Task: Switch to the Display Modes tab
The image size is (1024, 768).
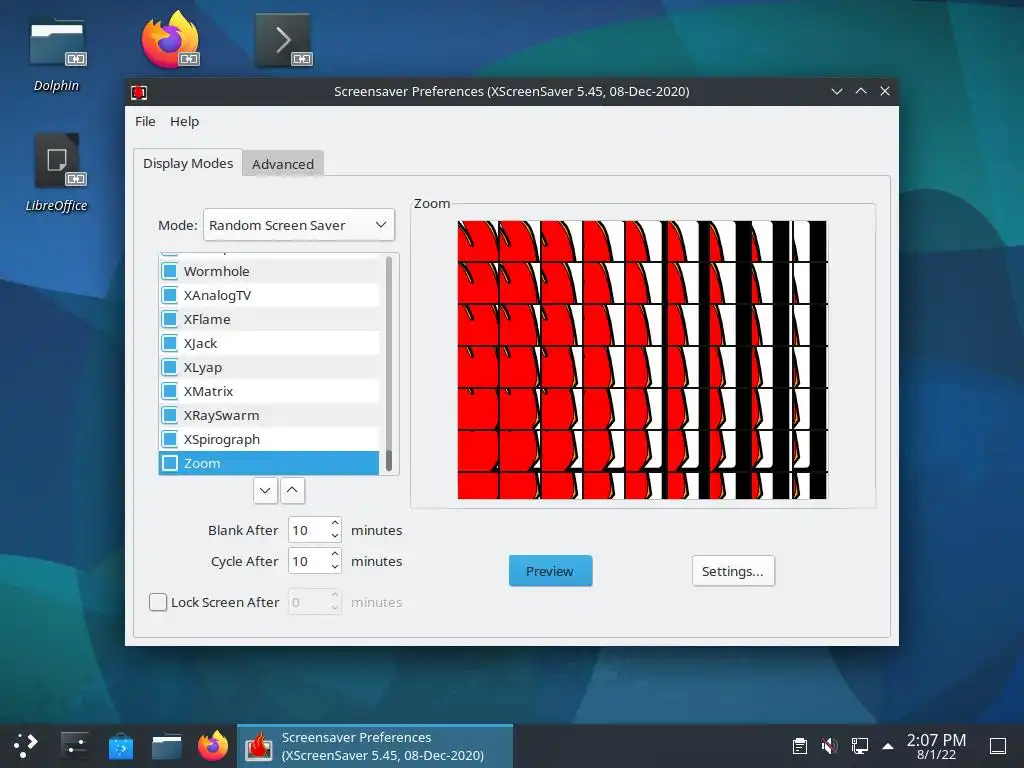Action: 188,163
